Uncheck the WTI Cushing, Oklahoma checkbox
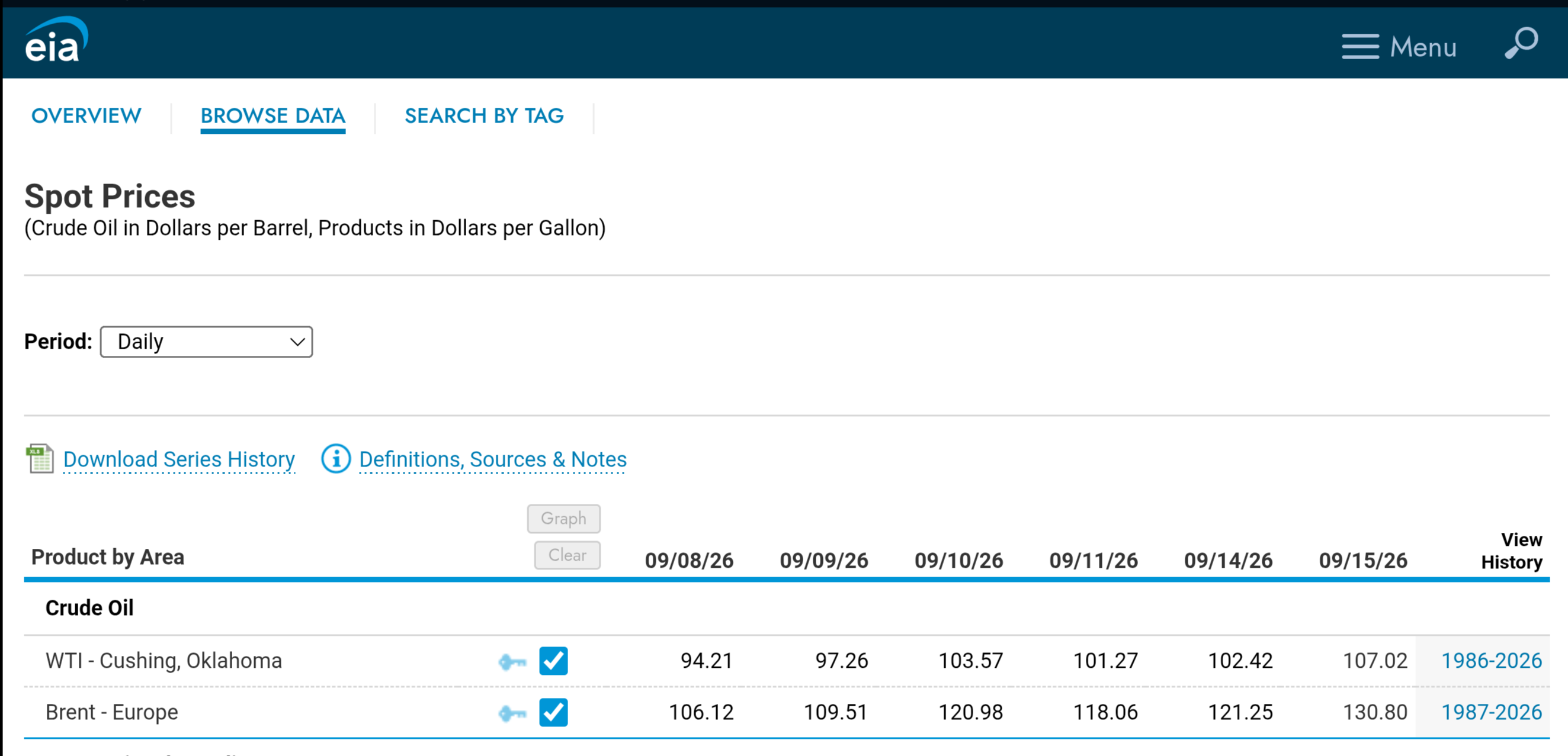This screenshot has width=1568, height=756. pyautogui.click(x=553, y=661)
